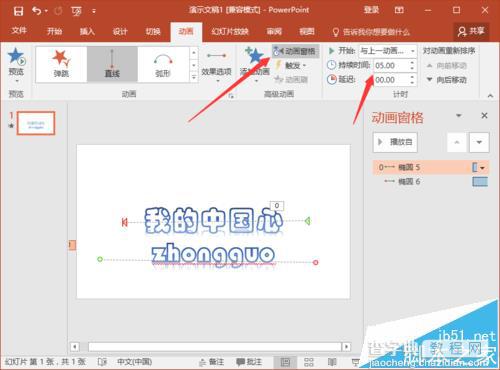This screenshot has width=500, height=370.
Task: Click 登录 to sign in
Action: [x=371, y=10]
